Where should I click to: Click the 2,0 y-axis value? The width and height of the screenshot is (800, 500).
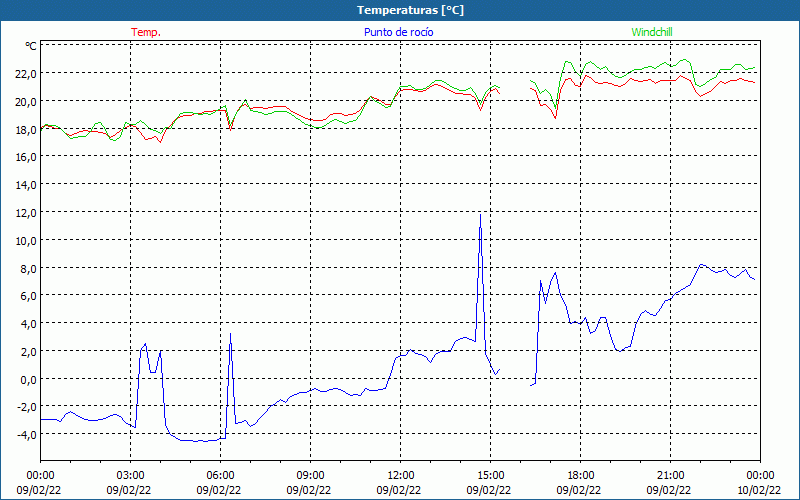tap(29, 352)
